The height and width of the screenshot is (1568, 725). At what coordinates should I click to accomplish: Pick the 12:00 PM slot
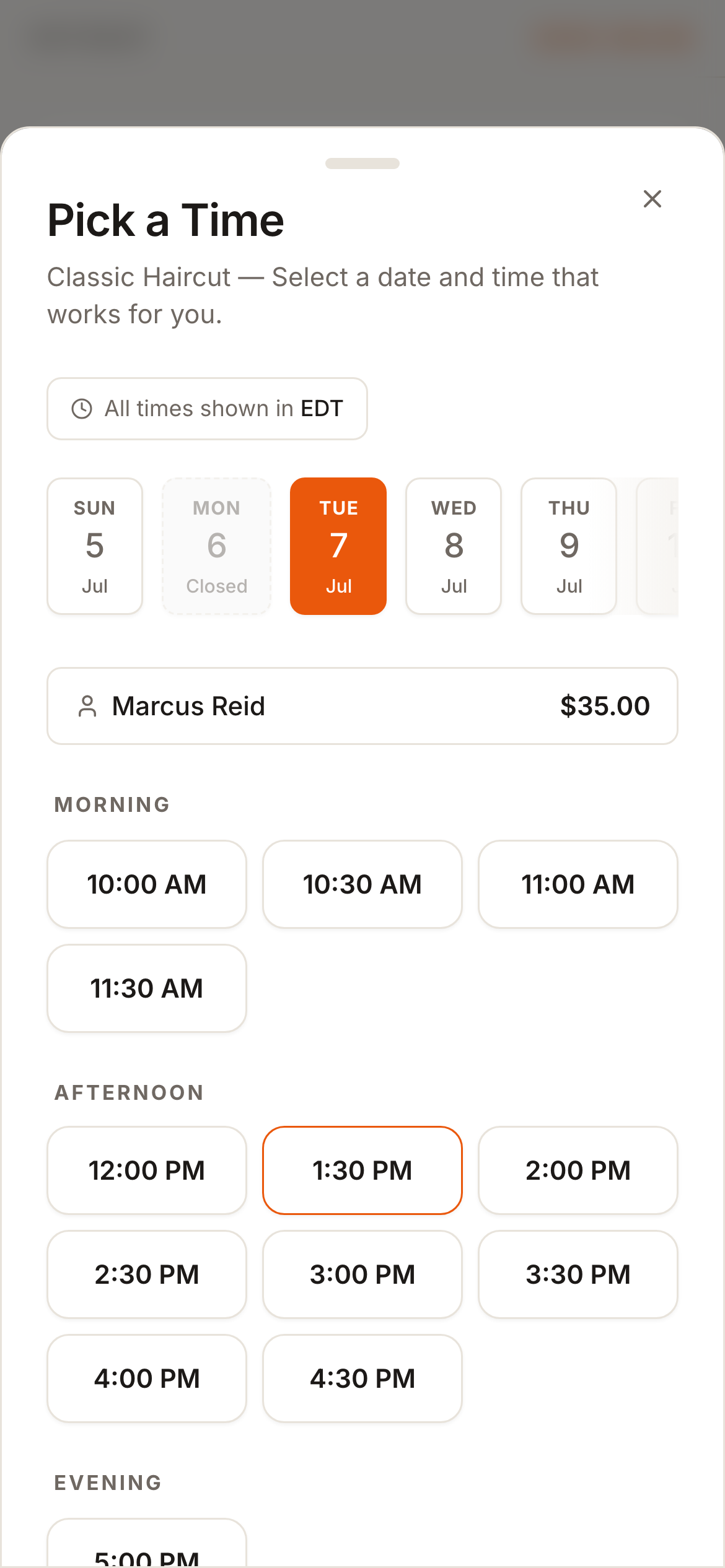coord(147,1170)
